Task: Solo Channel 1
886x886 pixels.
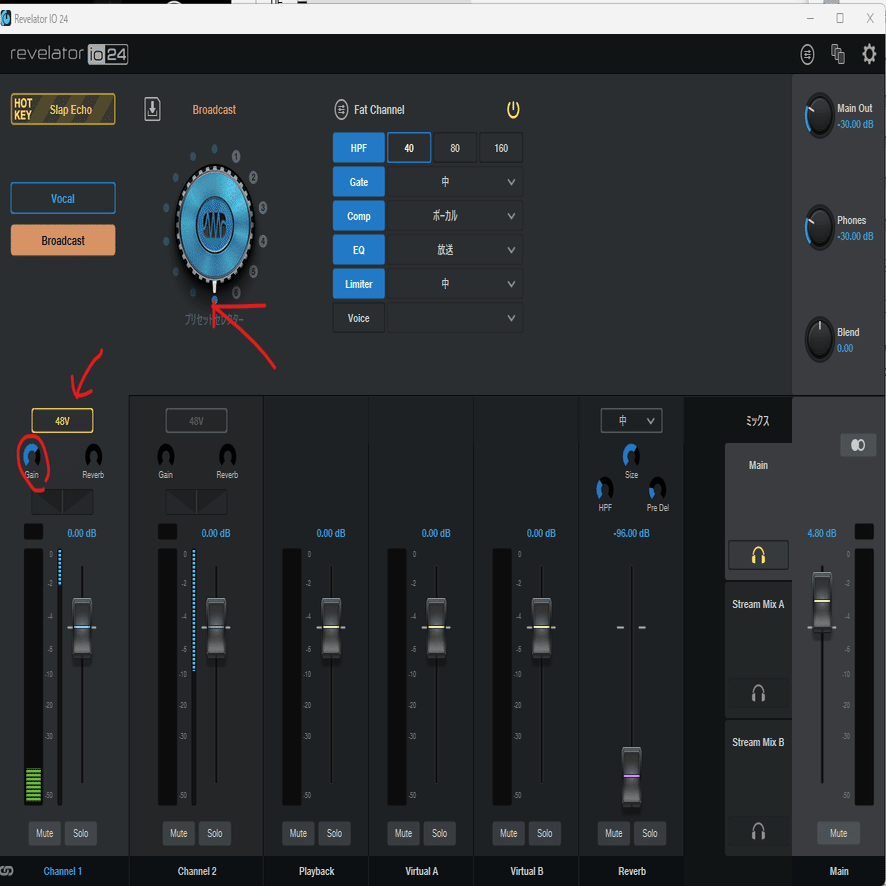Action: [x=81, y=833]
